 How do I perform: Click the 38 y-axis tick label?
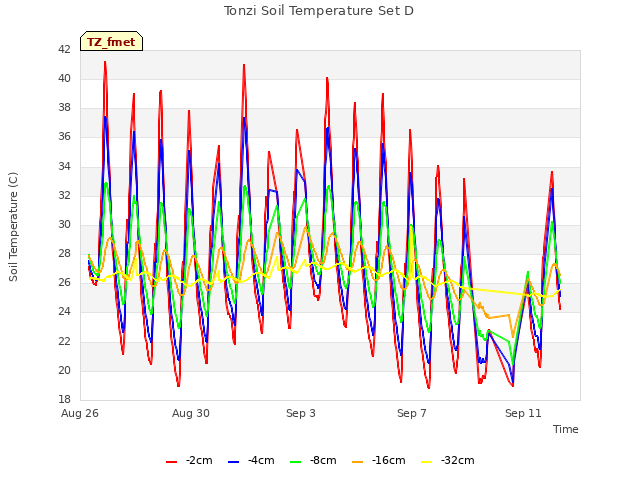tap(64, 108)
